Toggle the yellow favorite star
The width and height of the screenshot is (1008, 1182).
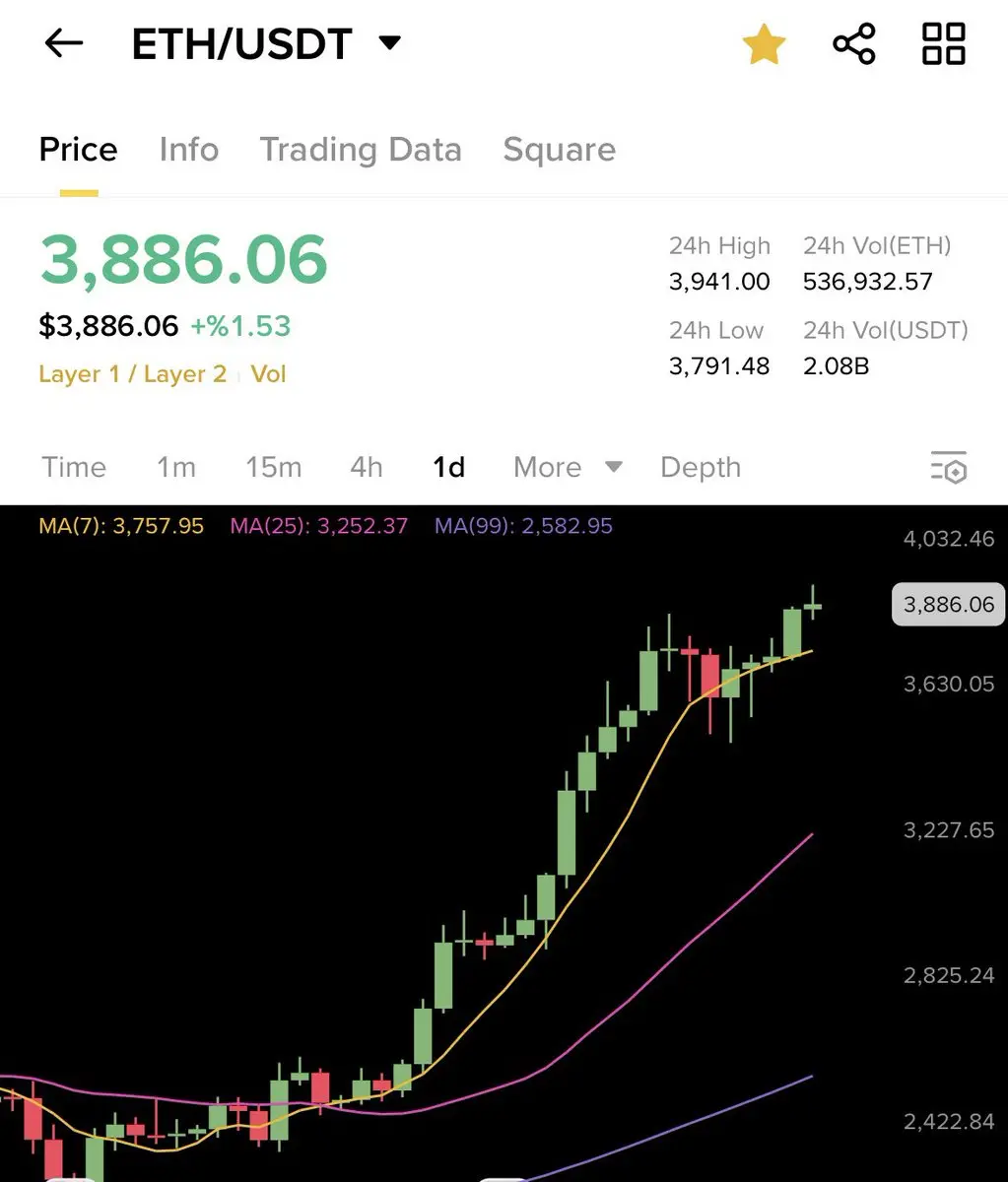764,44
